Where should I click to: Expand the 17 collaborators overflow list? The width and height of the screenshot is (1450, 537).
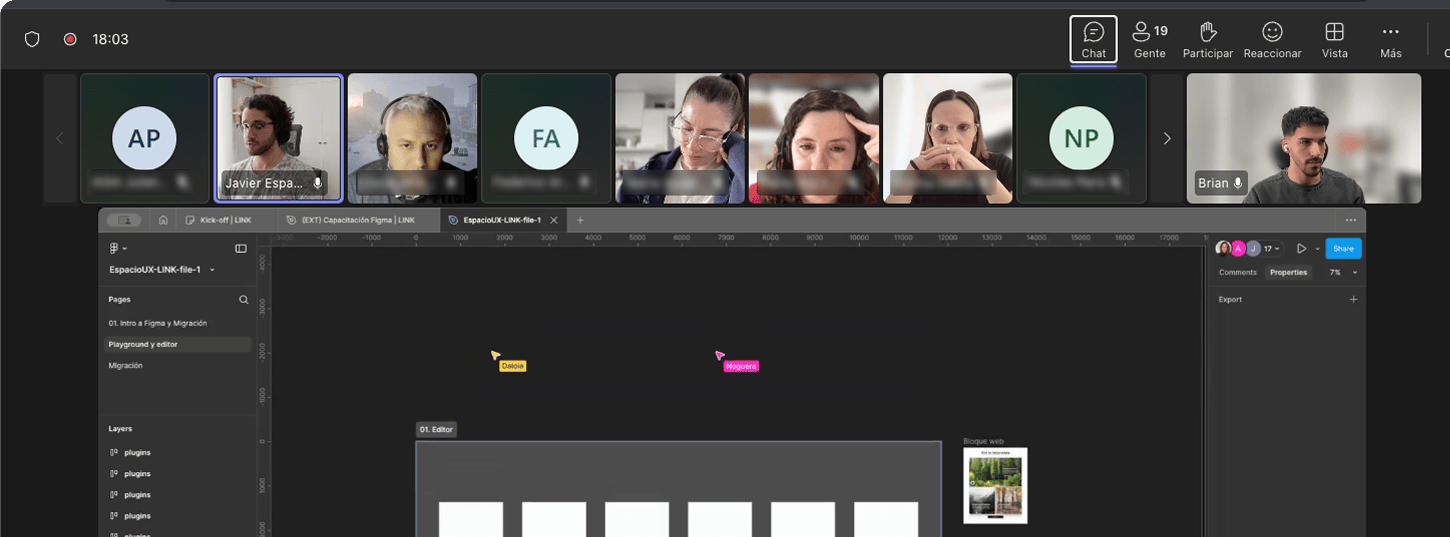point(1271,248)
